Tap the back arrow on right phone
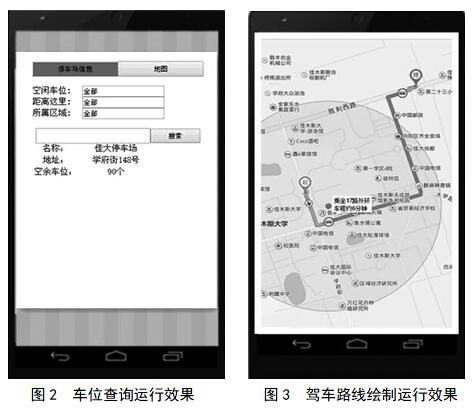This screenshot has width=473, height=409. coord(302,344)
